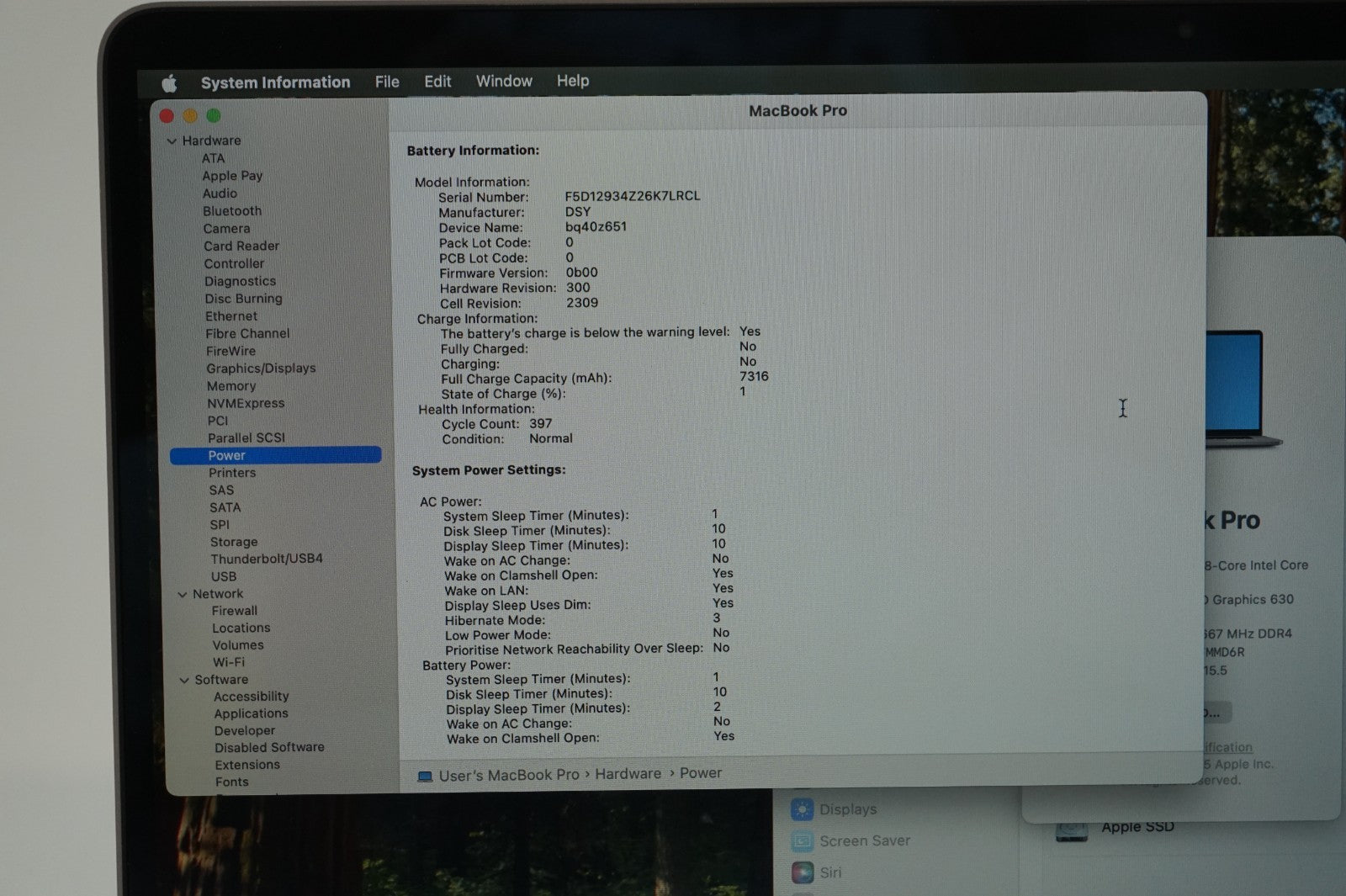This screenshot has width=1346, height=896.
Task: Select Card Reader in the sidebar
Action: (x=241, y=247)
